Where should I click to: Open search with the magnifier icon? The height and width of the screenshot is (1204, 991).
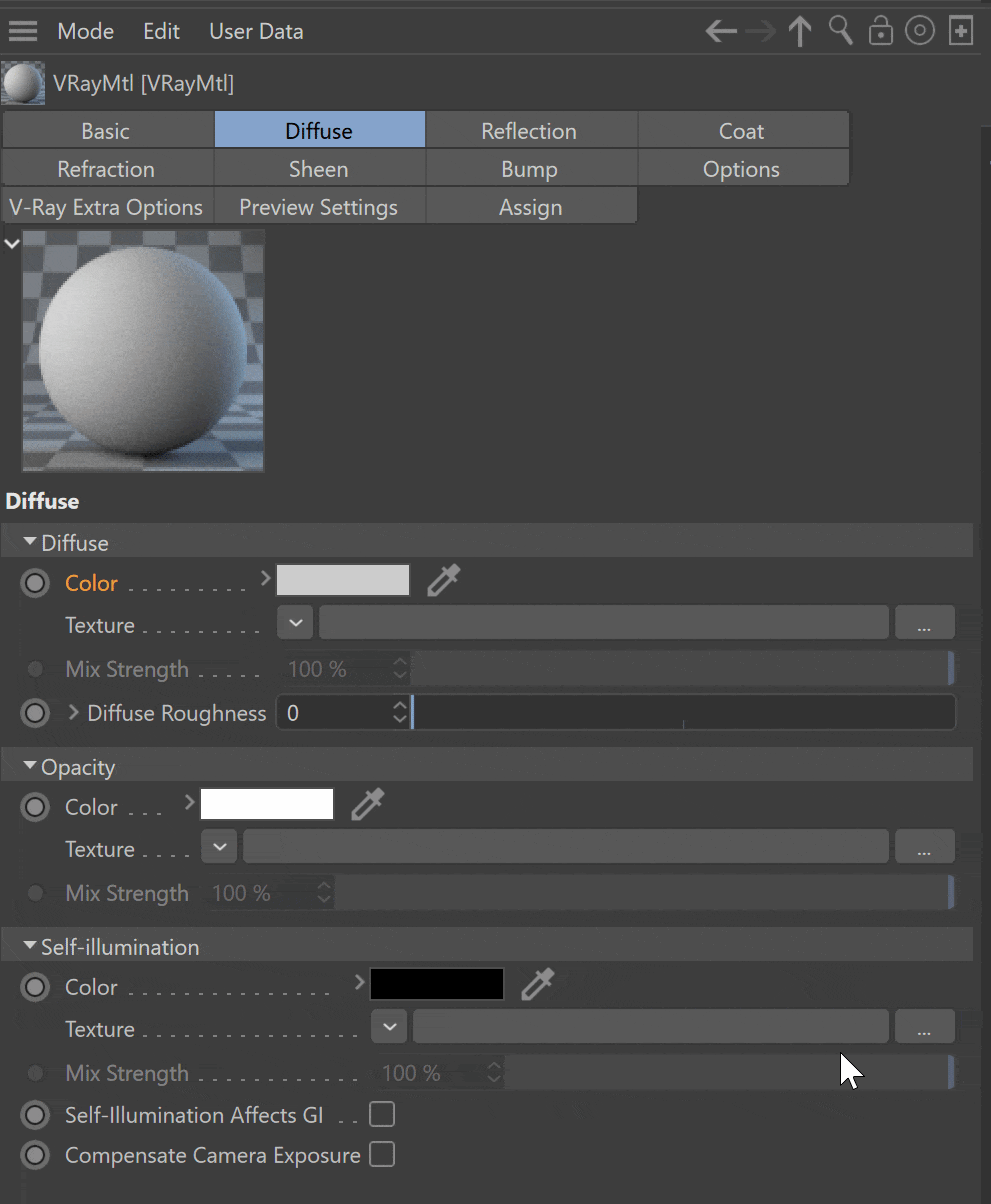click(x=841, y=31)
